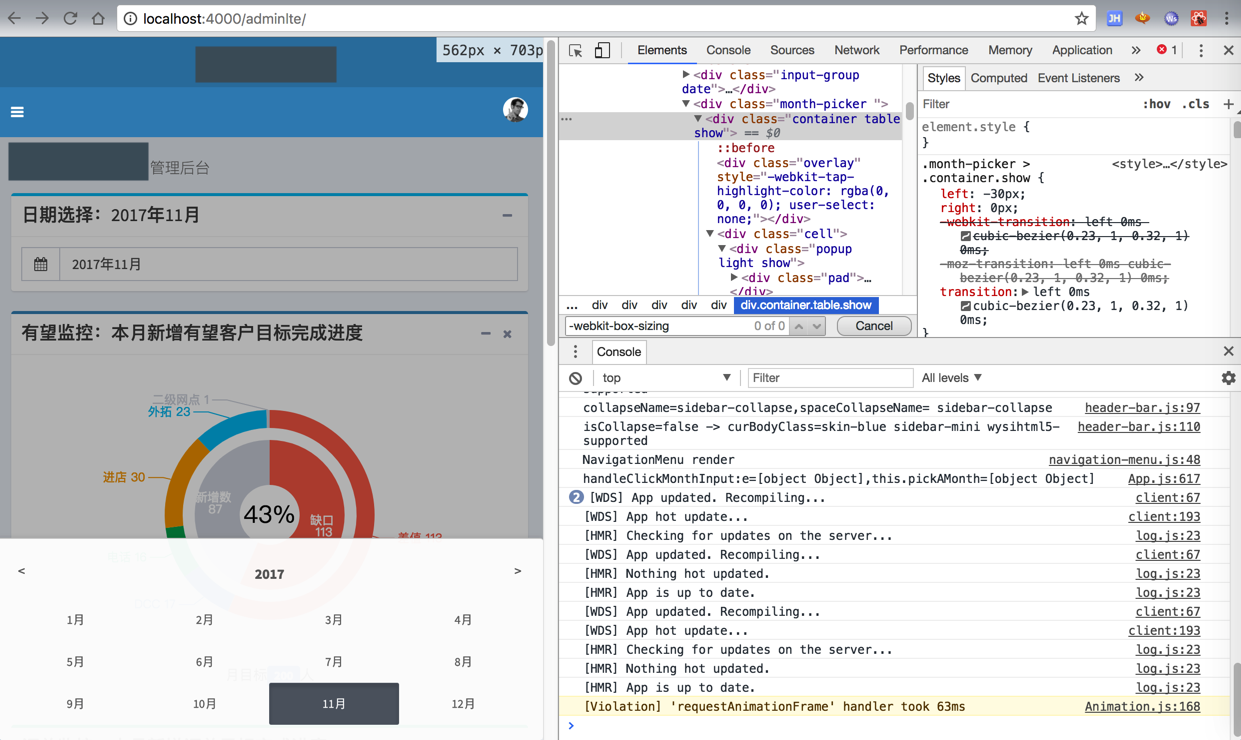Collapse the cell div node
The image size is (1241, 740).
[x=710, y=234]
